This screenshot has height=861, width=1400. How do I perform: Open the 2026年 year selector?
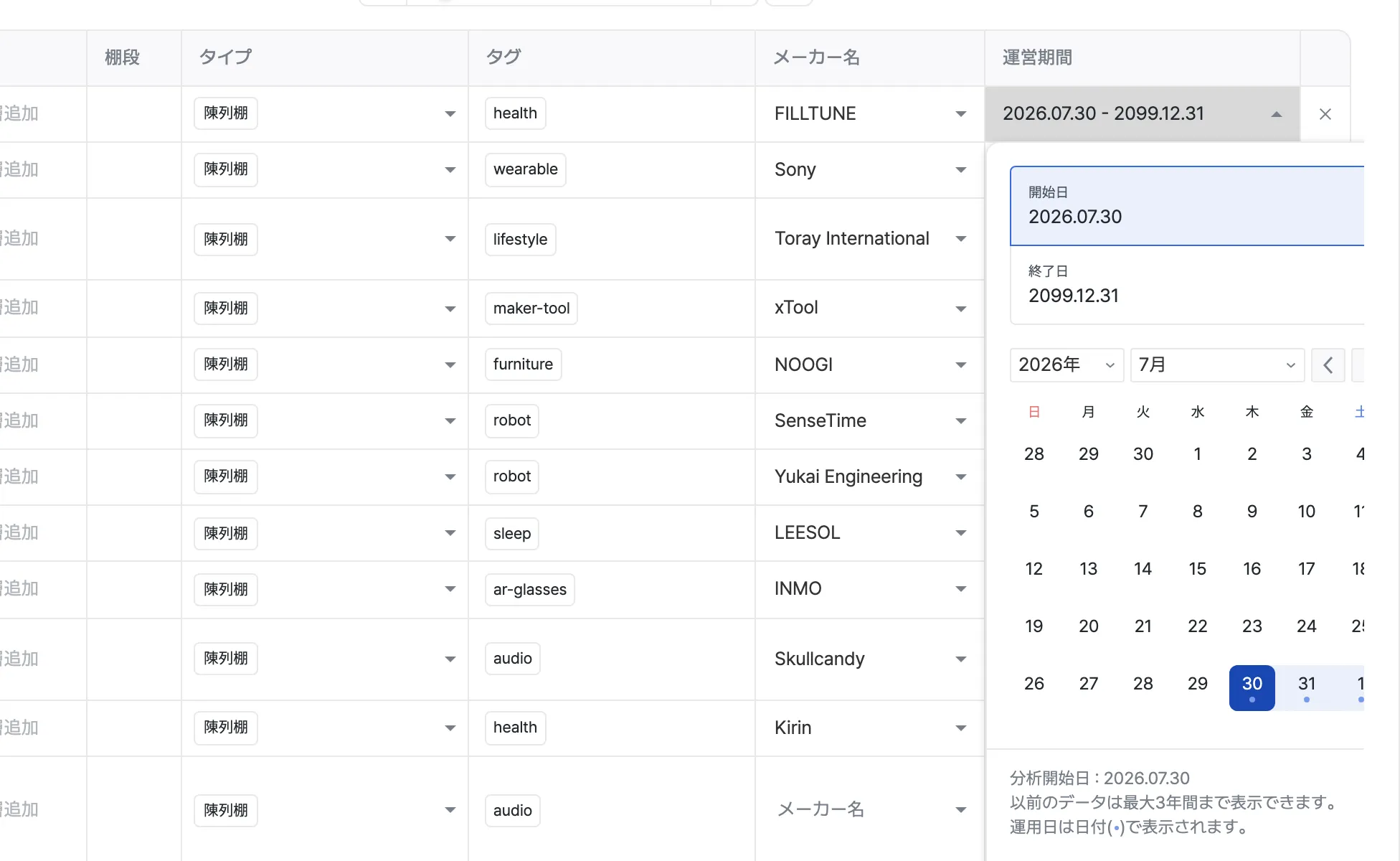[1066, 365]
